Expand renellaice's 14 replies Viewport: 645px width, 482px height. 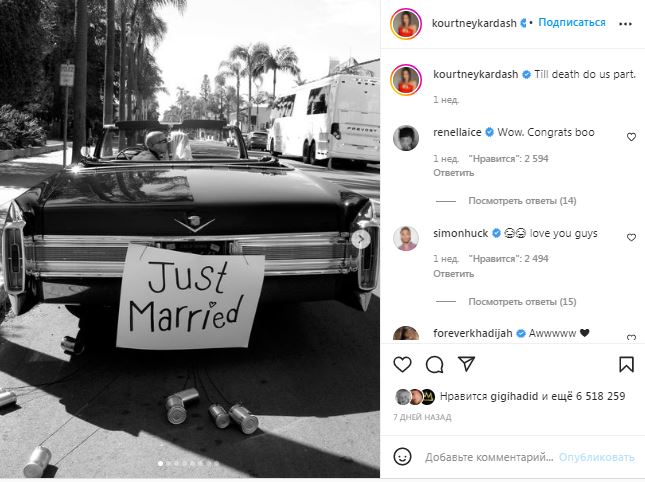click(x=522, y=201)
